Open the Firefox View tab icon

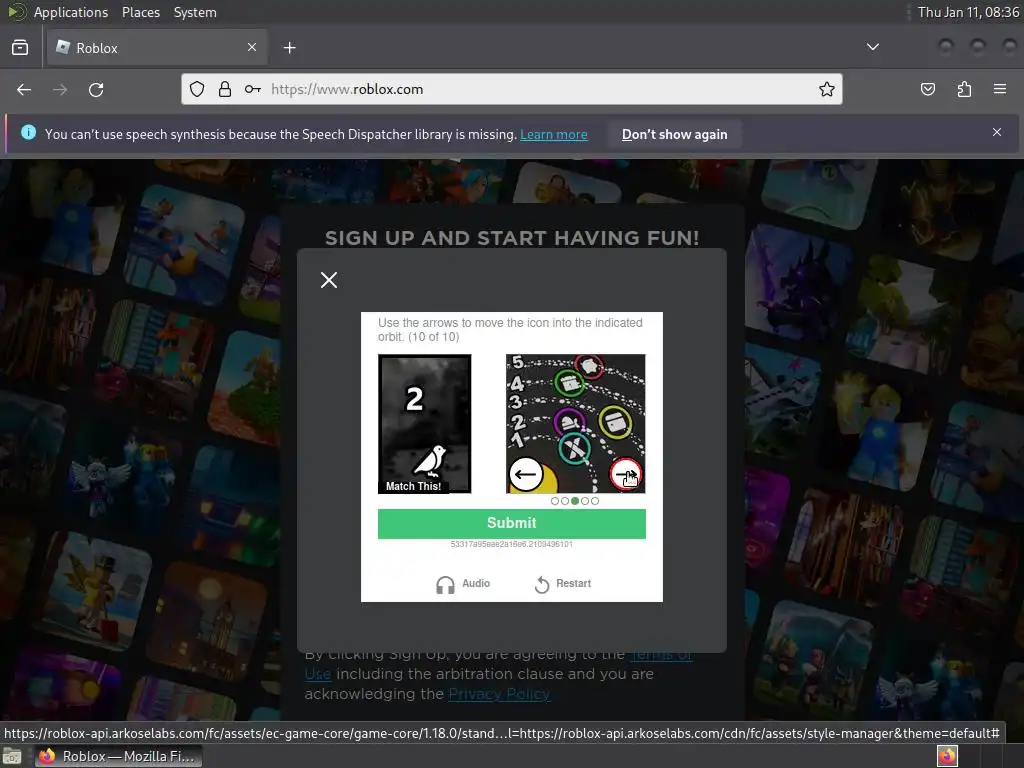tap(20, 48)
